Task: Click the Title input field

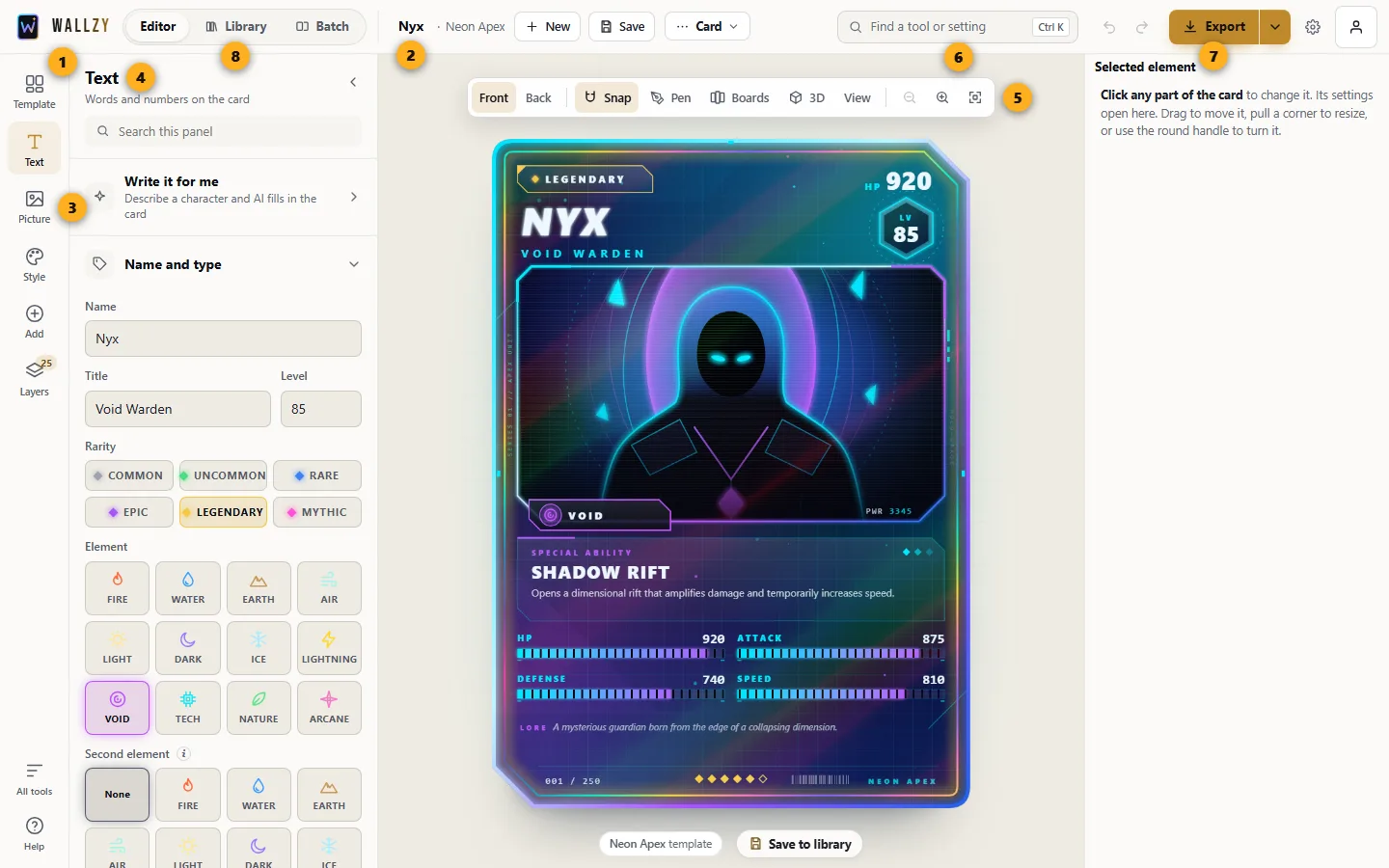Action: click(x=177, y=409)
